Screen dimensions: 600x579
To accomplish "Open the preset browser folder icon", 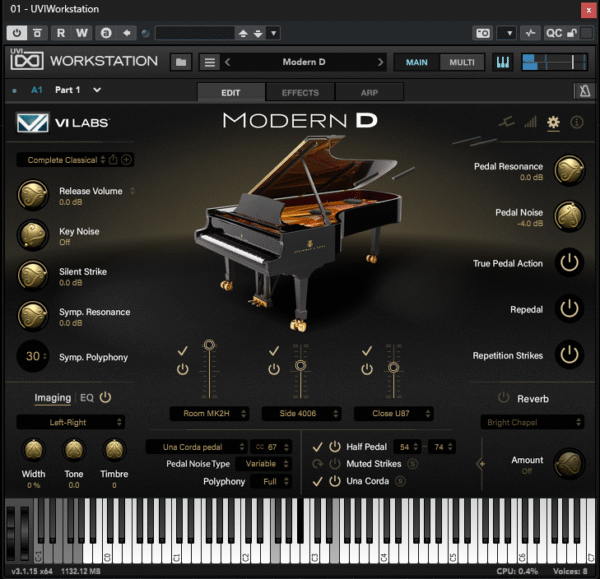I will [x=181, y=62].
